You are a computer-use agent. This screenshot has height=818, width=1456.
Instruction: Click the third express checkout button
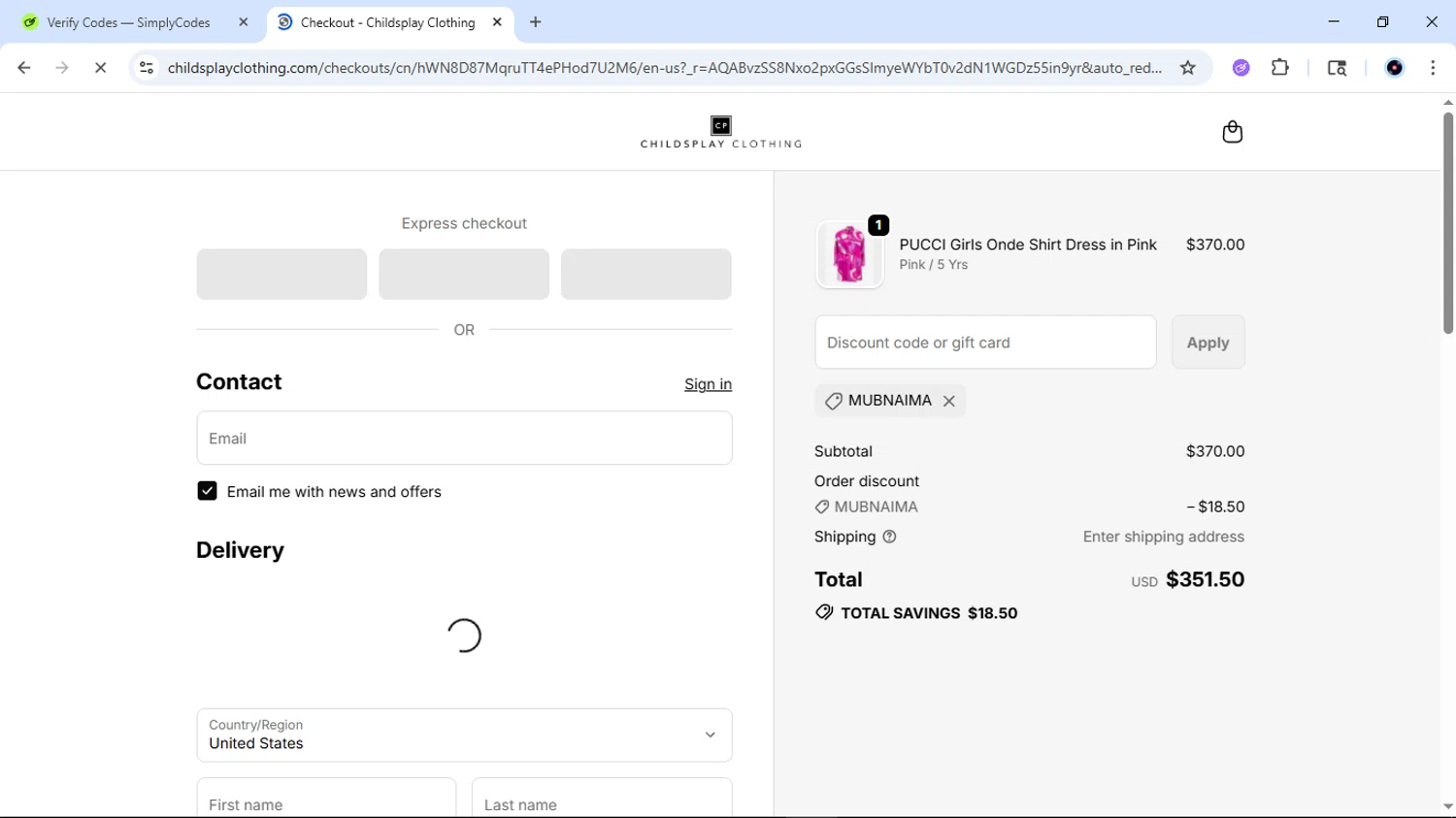(x=646, y=274)
